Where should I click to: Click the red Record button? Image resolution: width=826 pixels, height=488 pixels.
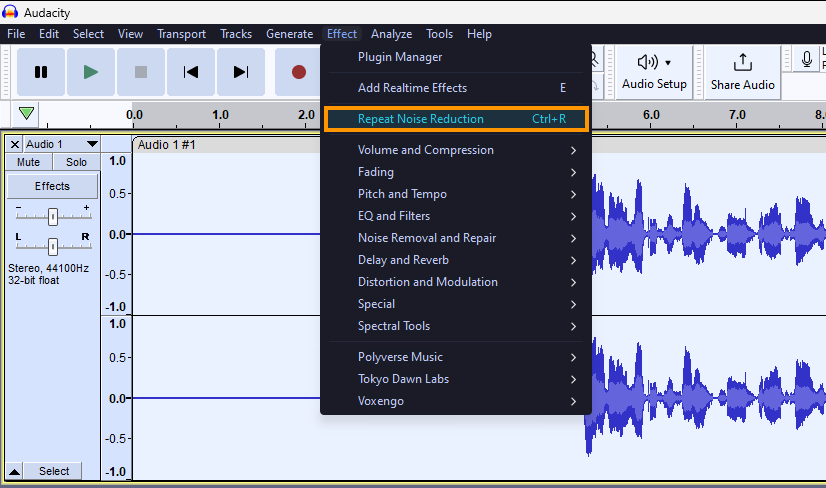click(298, 72)
